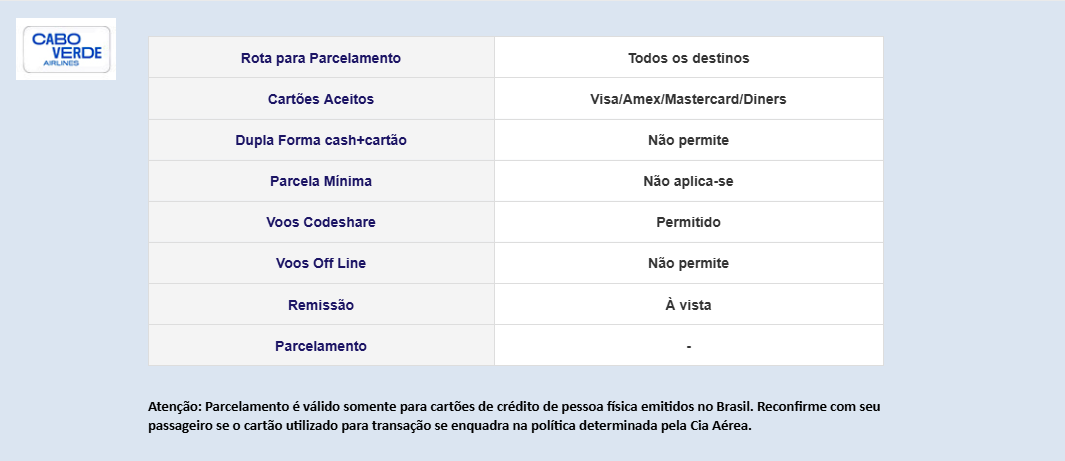1065x461 pixels.
Task: Click the Atenção word in the notice
Action: 175,407
